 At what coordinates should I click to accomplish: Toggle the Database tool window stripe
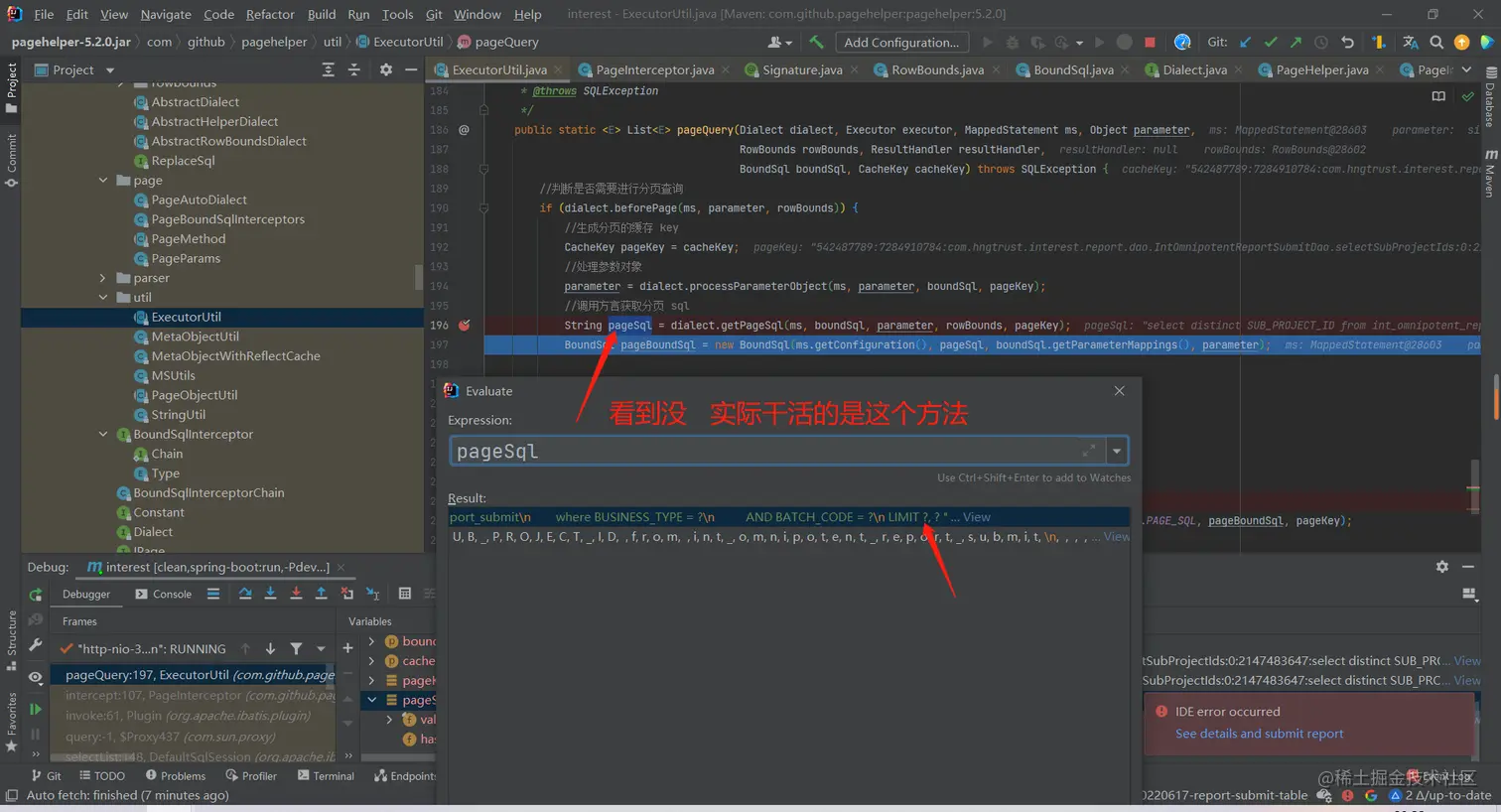1490,97
